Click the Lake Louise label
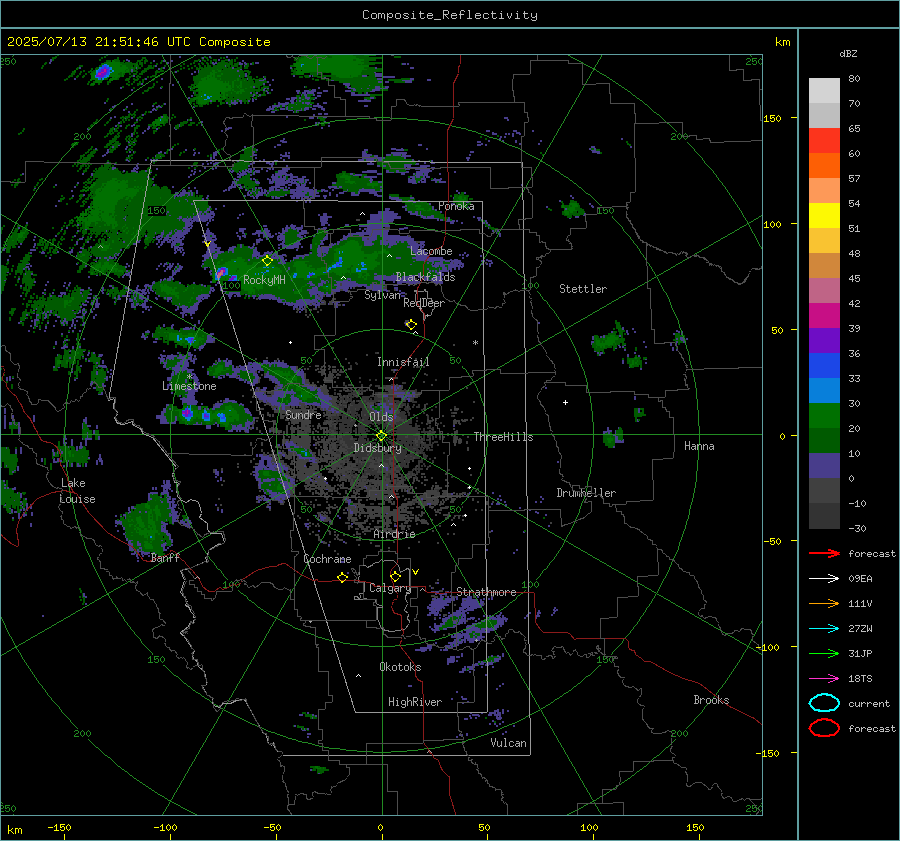 (78, 491)
